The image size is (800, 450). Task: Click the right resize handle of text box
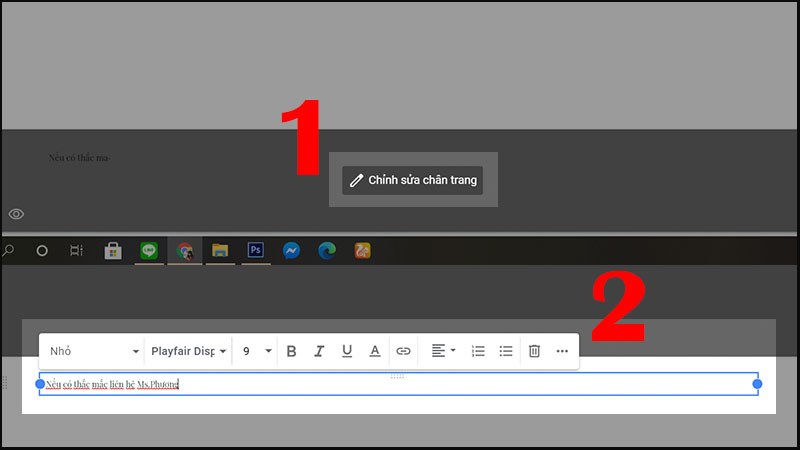(x=757, y=384)
